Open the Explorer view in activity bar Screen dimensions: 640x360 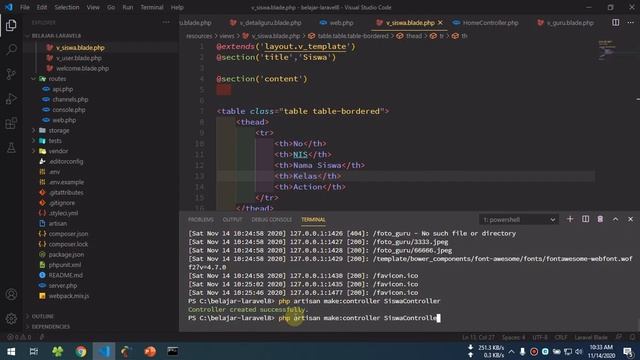click(x=11, y=25)
